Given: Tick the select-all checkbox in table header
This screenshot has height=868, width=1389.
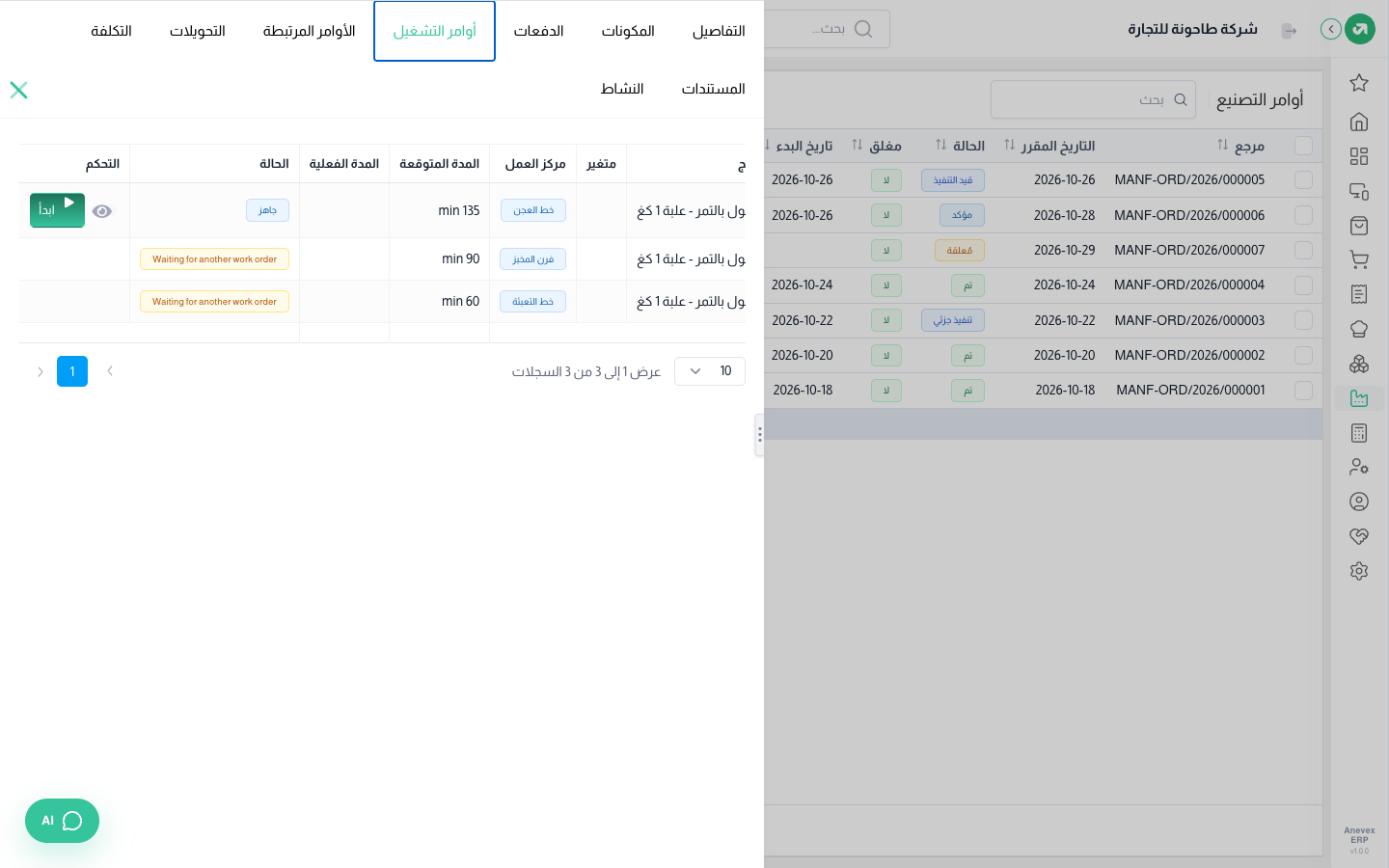Looking at the screenshot, I should coord(1303,146).
